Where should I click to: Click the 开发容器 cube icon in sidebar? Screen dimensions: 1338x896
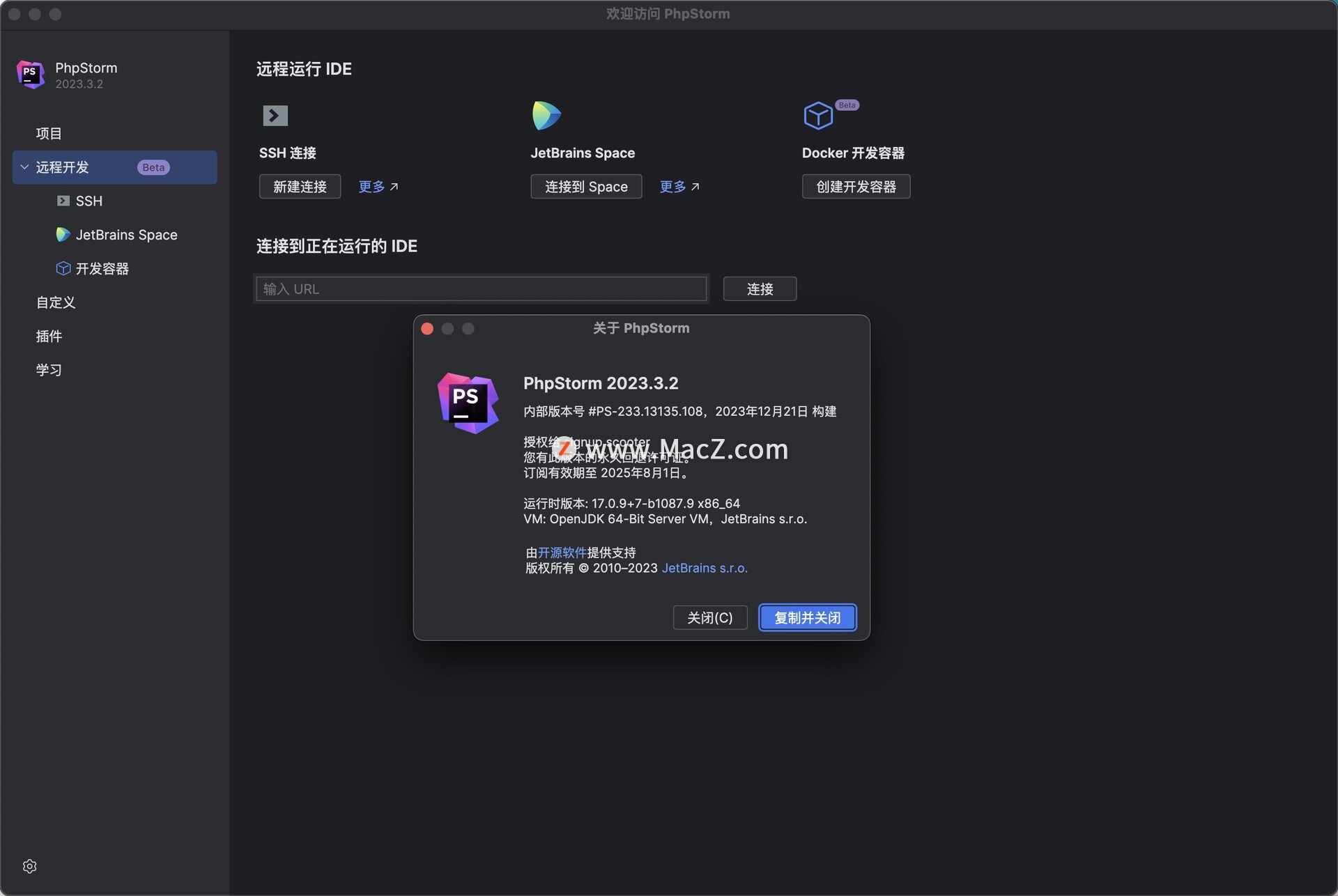(63, 268)
